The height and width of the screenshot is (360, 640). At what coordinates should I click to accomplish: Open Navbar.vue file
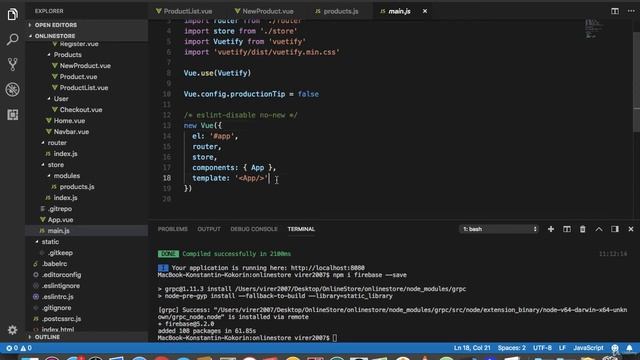pos(71,132)
